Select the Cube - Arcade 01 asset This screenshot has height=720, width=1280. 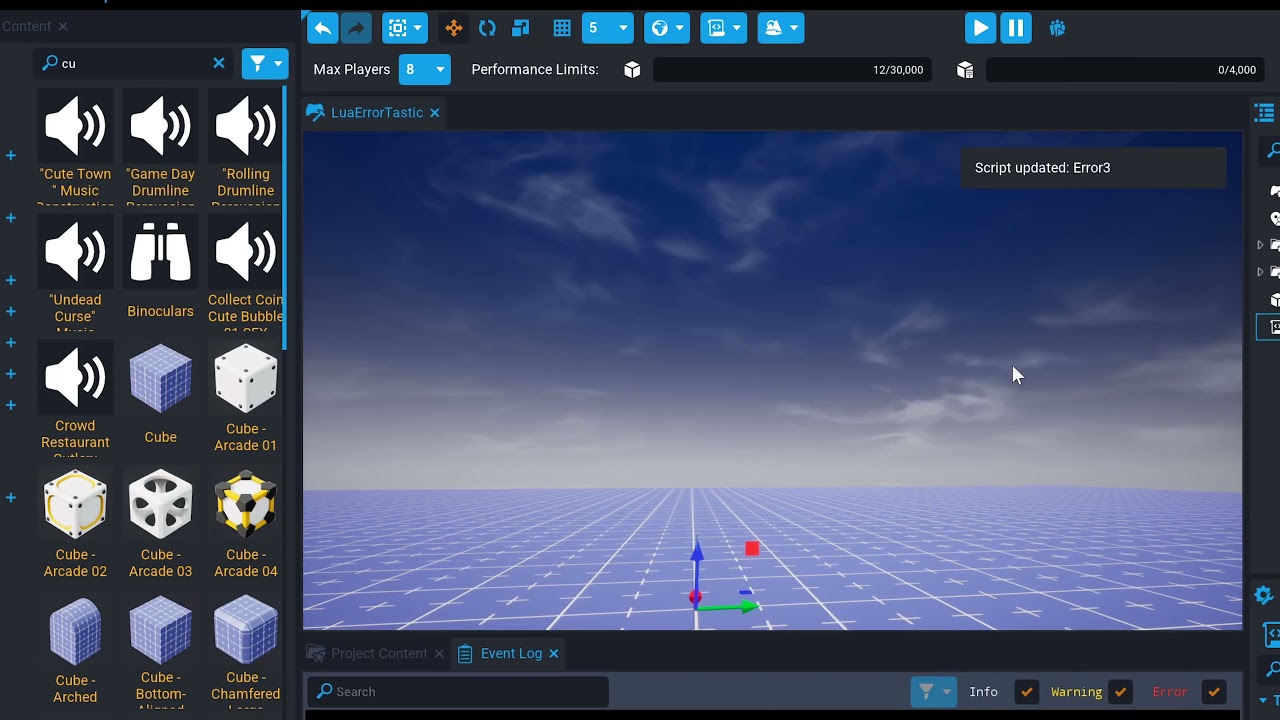click(245, 398)
